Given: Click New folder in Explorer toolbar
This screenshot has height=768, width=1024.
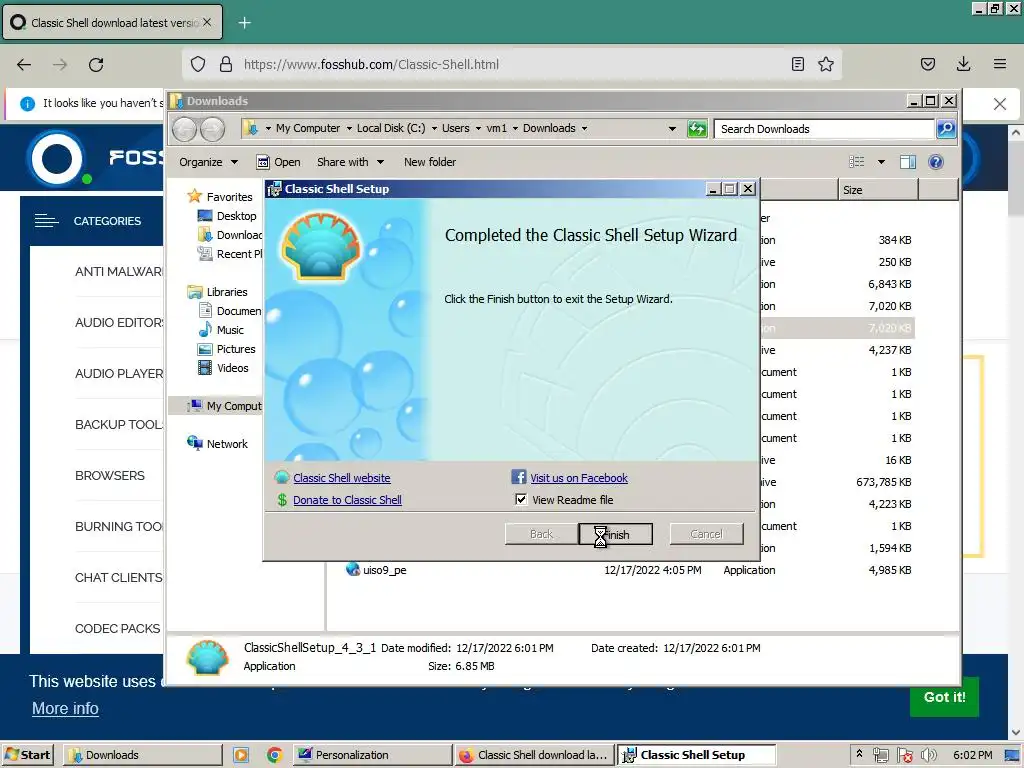Looking at the screenshot, I should pos(430,162).
